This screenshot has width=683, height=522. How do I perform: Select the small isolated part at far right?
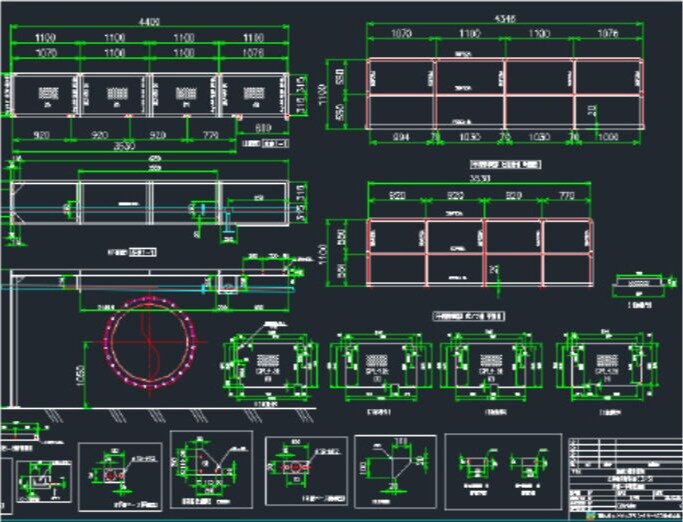pyautogui.click(x=636, y=283)
